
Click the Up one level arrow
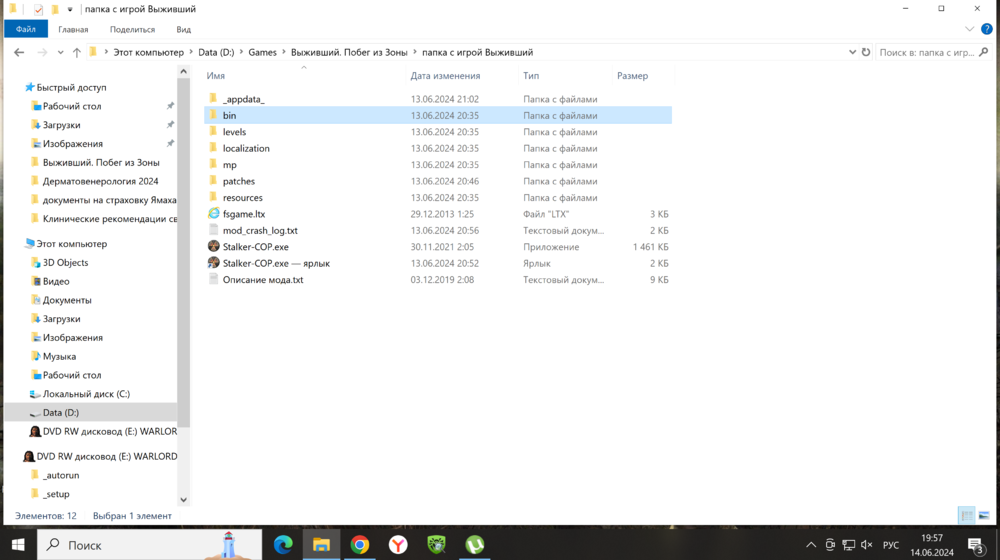pyautogui.click(x=76, y=52)
